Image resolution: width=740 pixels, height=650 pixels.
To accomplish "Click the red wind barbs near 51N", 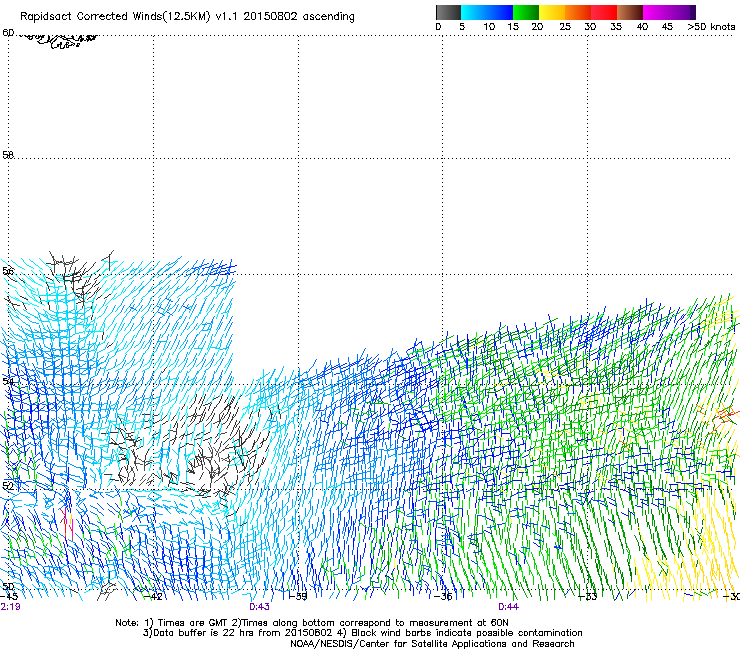I will [x=67, y=523].
